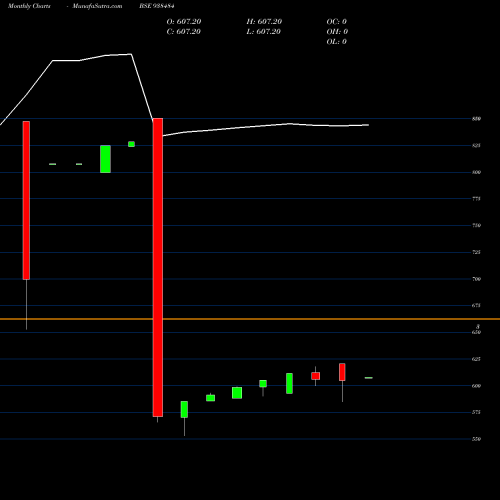Select the close value 'C: 607.20'
The width and height of the screenshot is (500, 500).
tap(184, 32)
